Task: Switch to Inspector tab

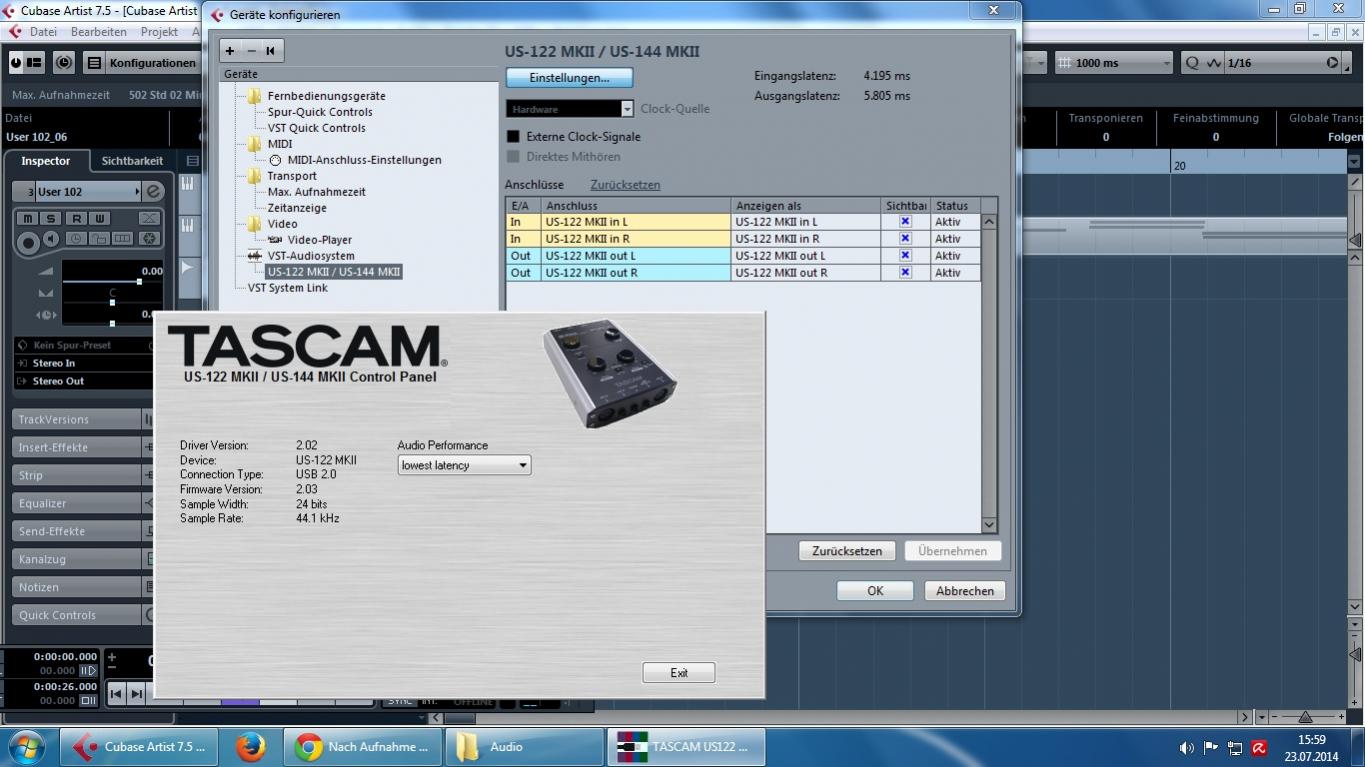Action: click(46, 161)
